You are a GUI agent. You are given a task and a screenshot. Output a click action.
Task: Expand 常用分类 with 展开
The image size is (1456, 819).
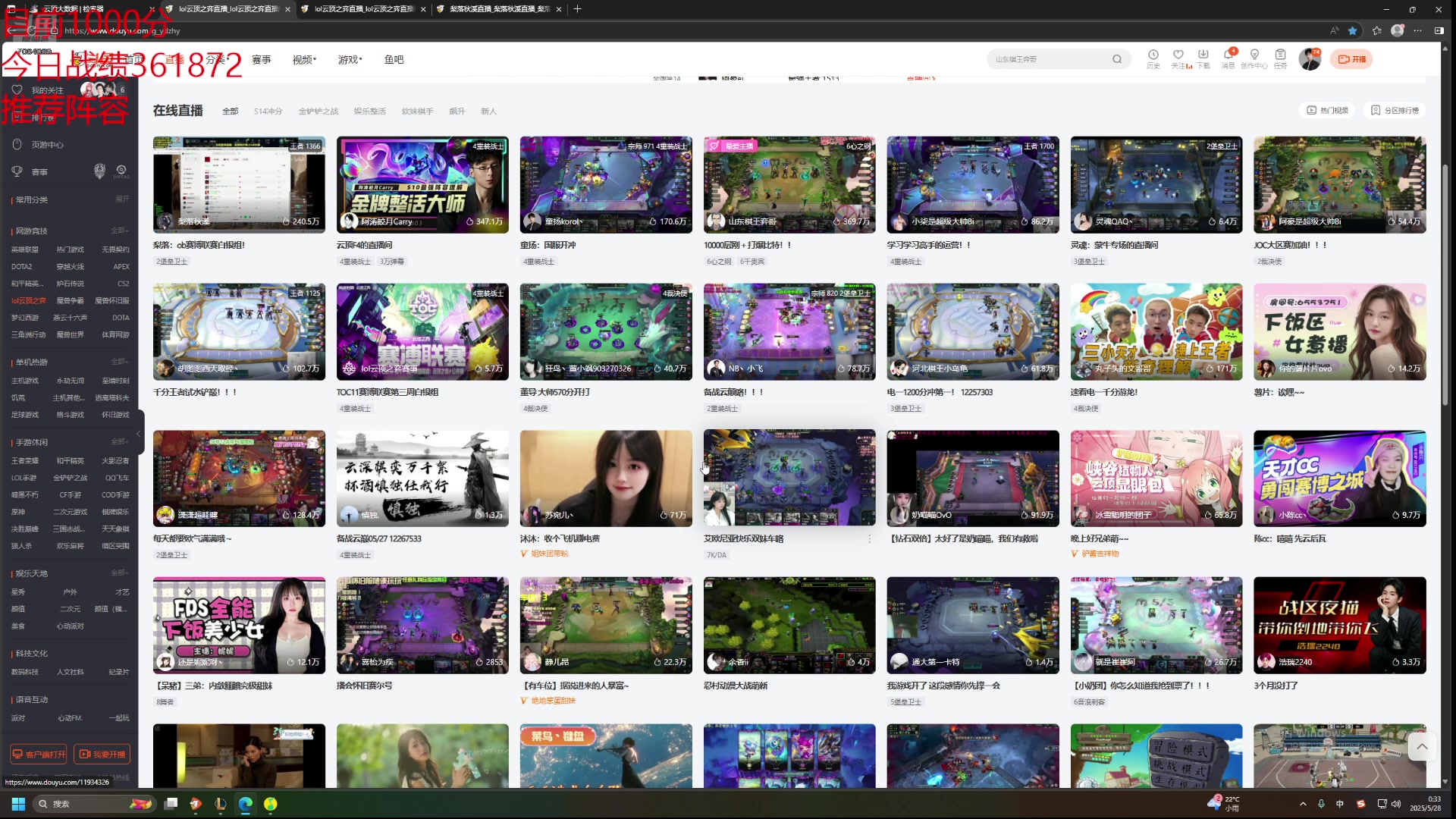click(122, 199)
